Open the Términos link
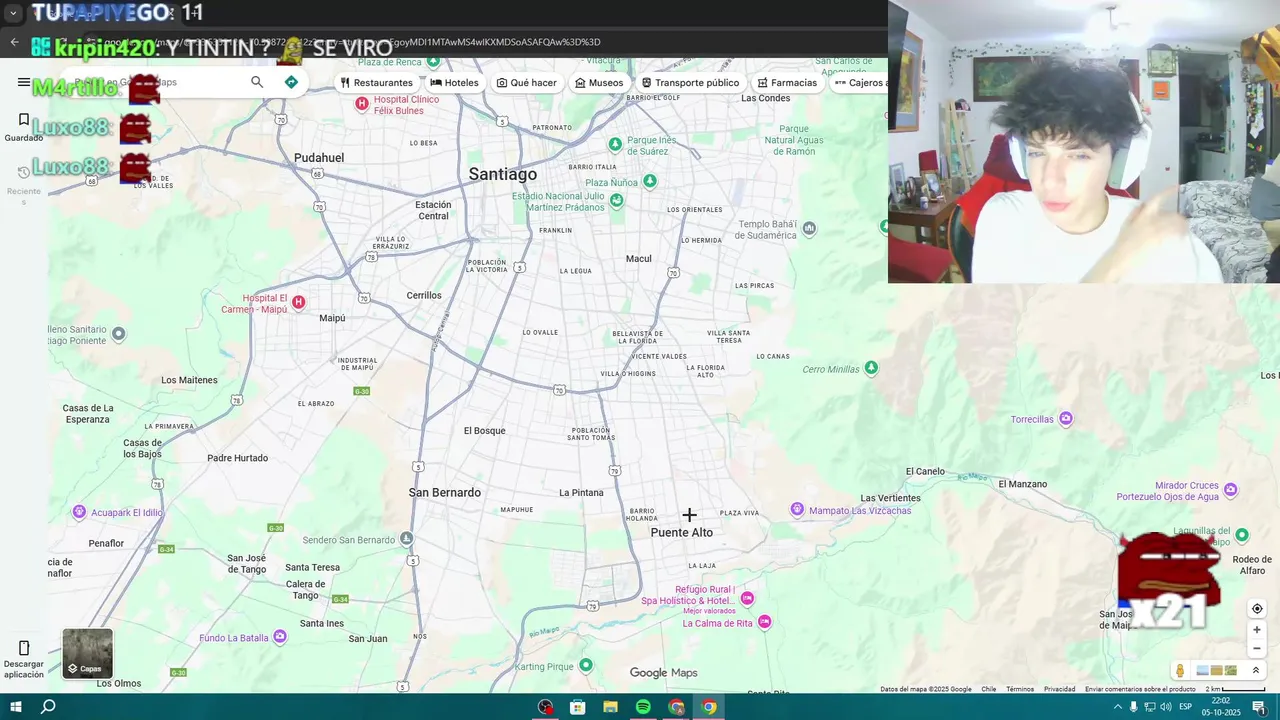This screenshot has width=1280, height=720. pyautogui.click(x=1020, y=689)
